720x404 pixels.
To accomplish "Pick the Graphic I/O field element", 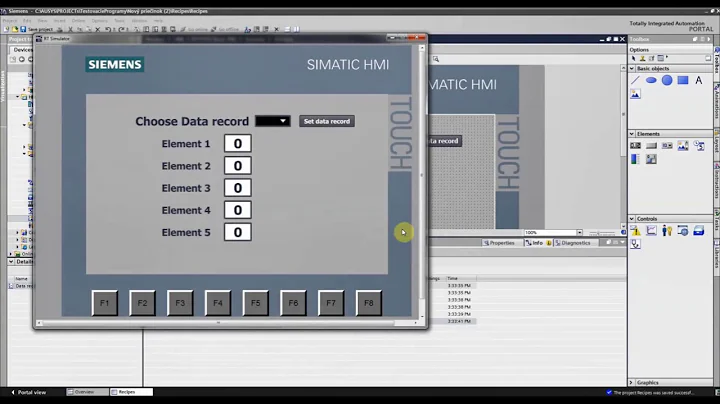I will point(683,146).
